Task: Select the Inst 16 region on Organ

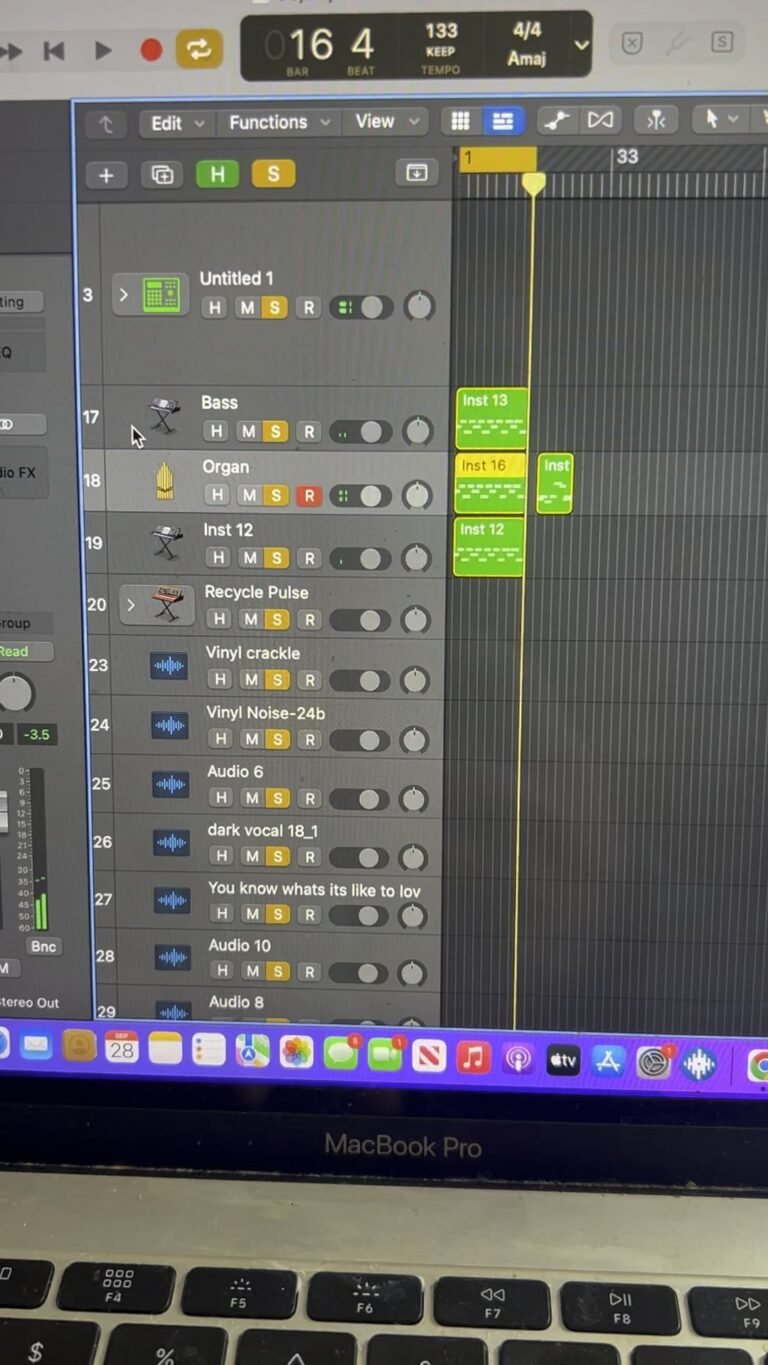Action: coord(490,483)
